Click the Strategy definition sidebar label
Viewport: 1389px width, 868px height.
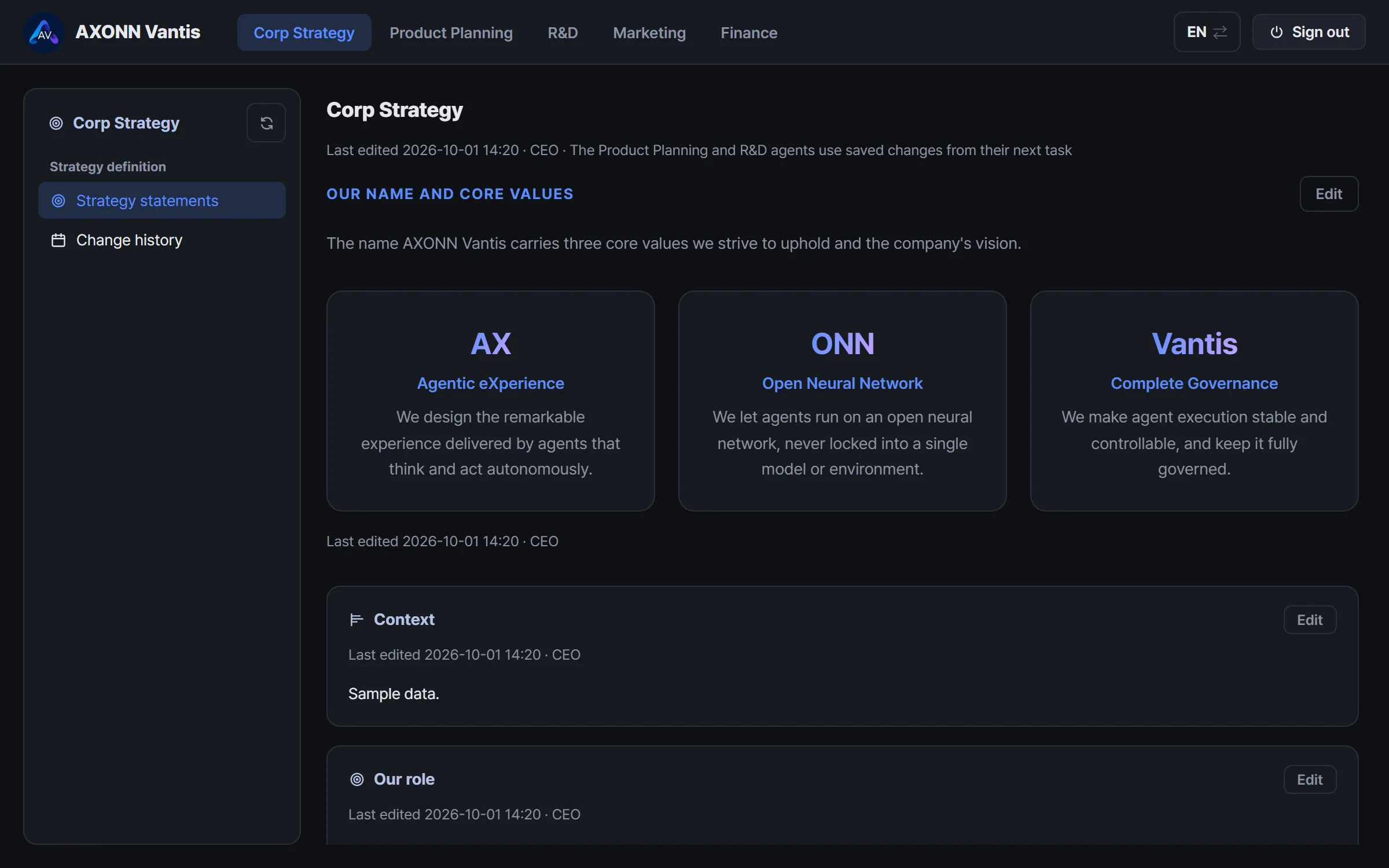[108, 167]
